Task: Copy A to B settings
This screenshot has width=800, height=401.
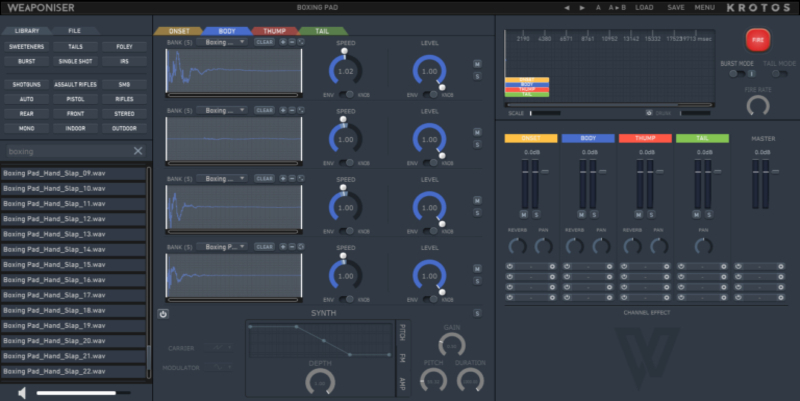Action: tap(617, 8)
